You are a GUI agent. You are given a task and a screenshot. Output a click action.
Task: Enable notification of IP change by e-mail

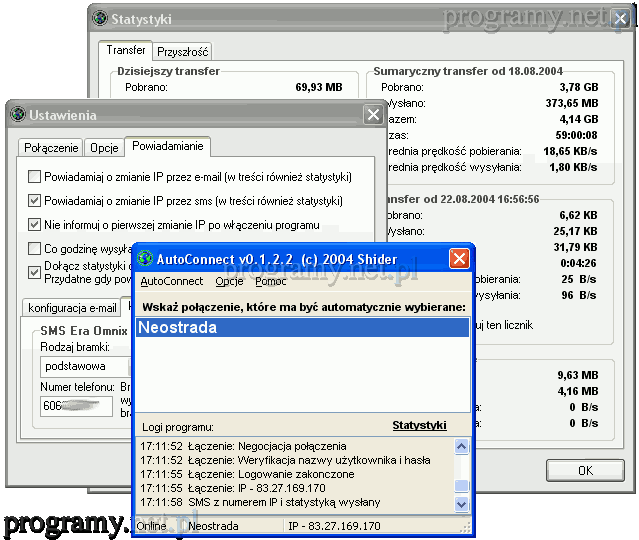coord(36,177)
